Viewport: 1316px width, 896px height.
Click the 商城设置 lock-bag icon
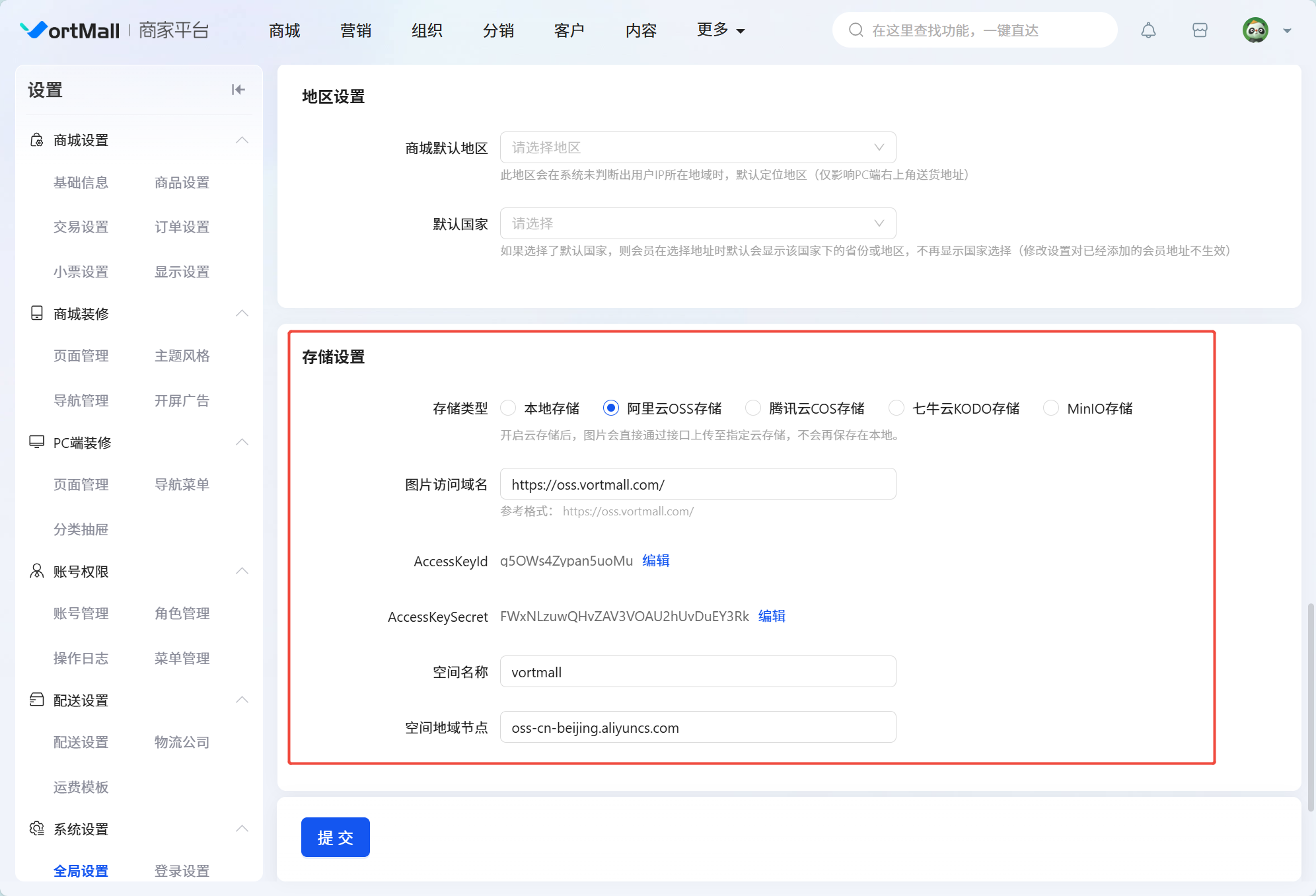[x=37, y=140]
